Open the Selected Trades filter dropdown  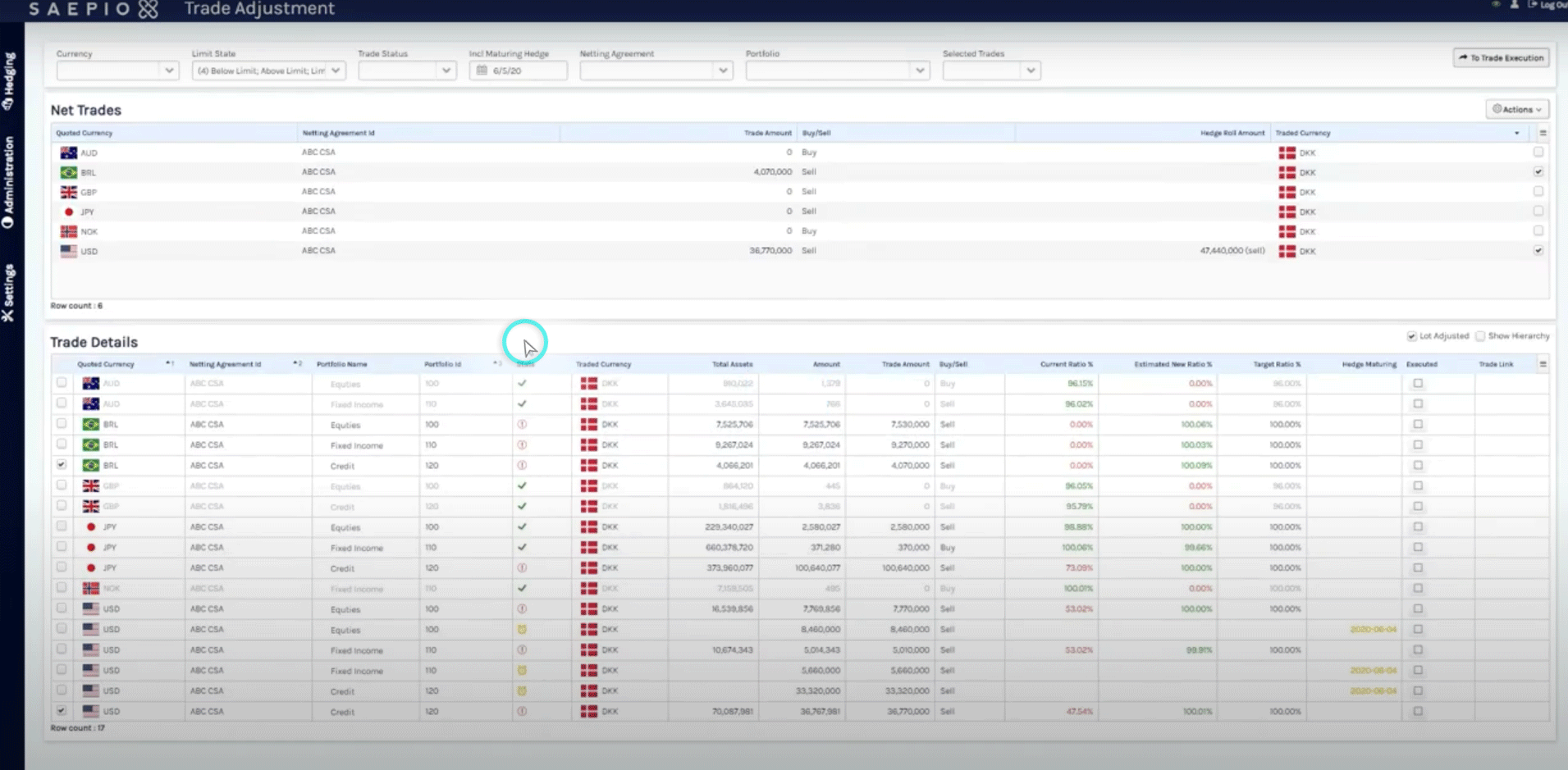pos(991,71)
